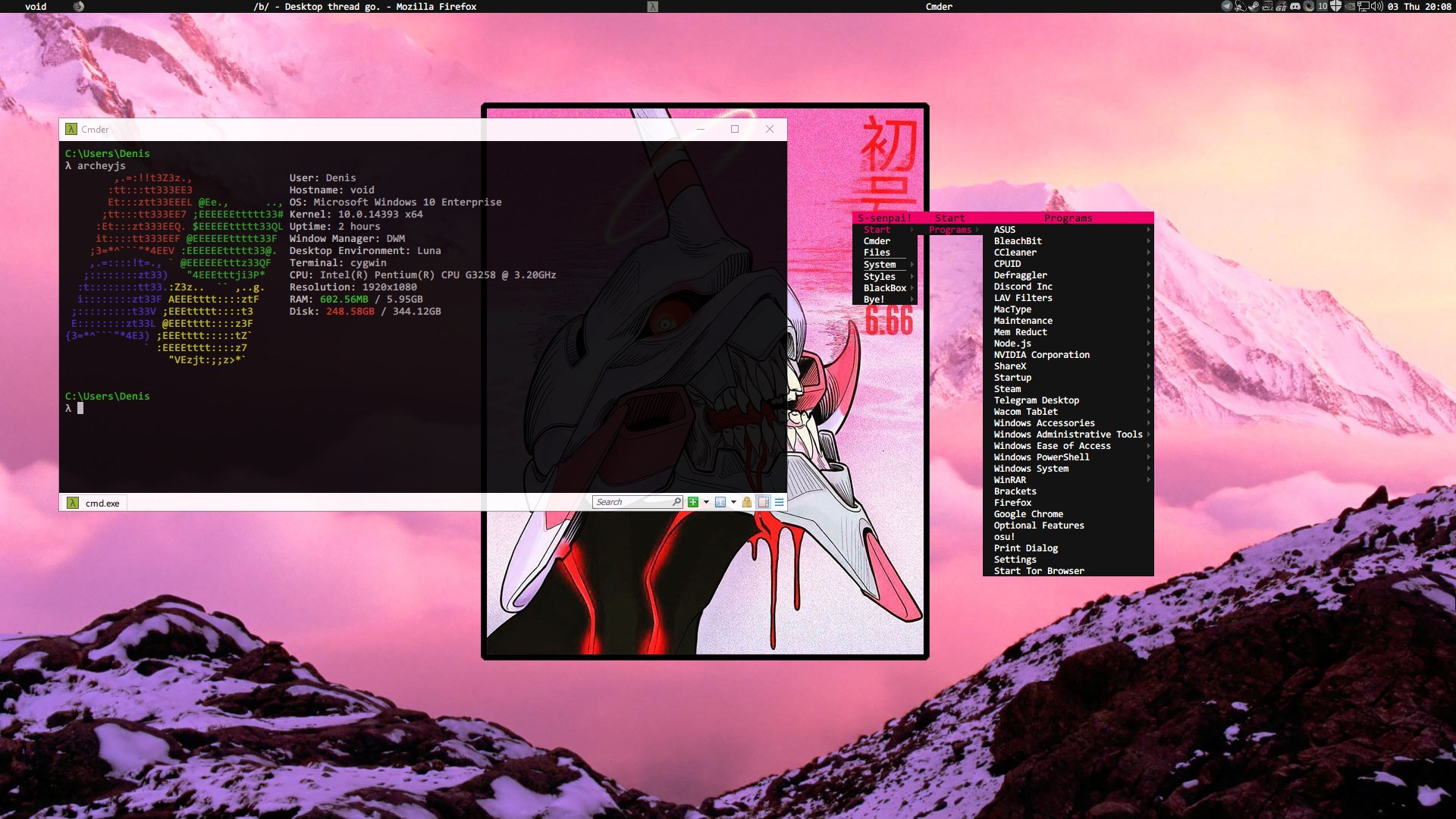Toggle the alternative mode panel icon in Cmder
This screenshot has height=819, width=1456.
point(764,502)
